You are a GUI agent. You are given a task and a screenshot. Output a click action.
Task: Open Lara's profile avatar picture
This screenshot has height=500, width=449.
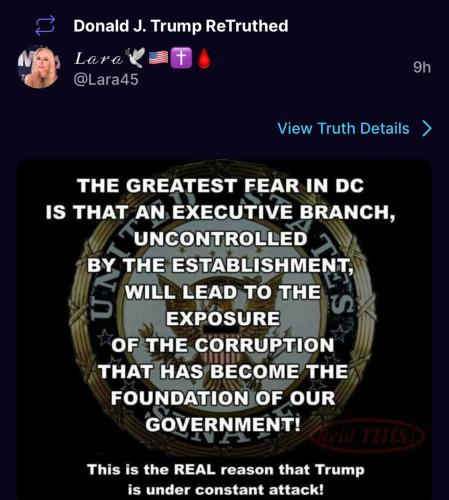39,68
